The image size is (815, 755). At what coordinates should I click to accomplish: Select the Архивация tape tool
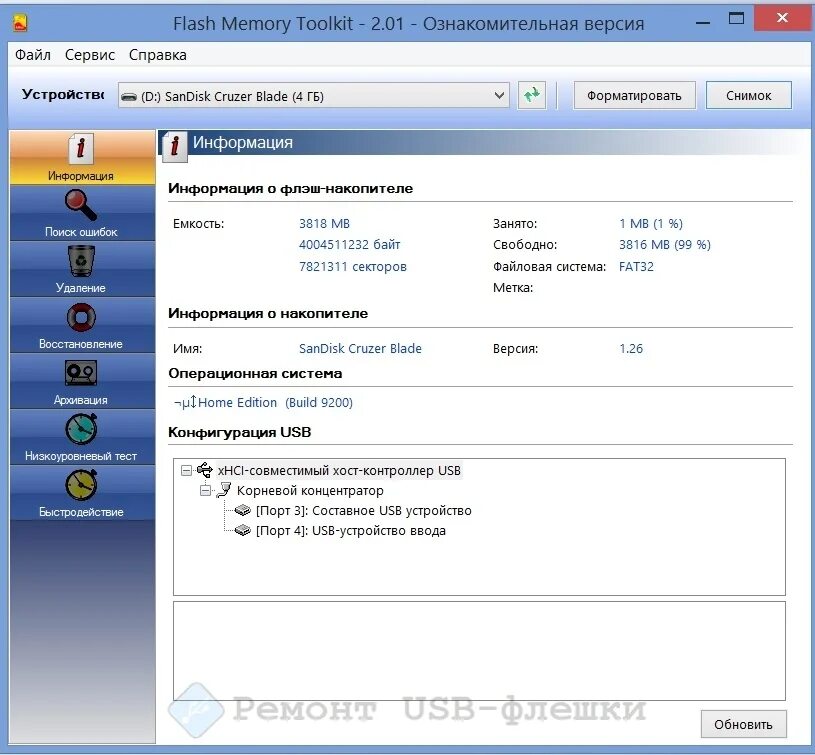pos(82,382)
